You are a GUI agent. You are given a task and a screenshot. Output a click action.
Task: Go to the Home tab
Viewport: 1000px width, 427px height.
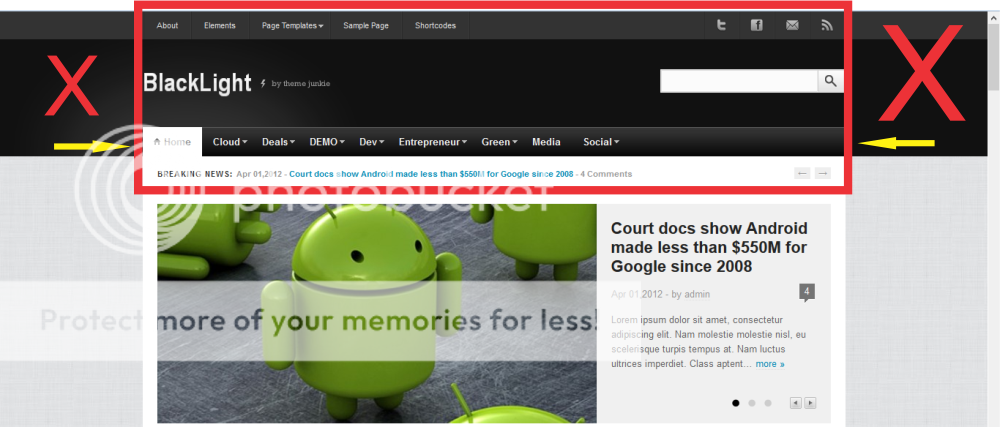click(x=172, y=142)
